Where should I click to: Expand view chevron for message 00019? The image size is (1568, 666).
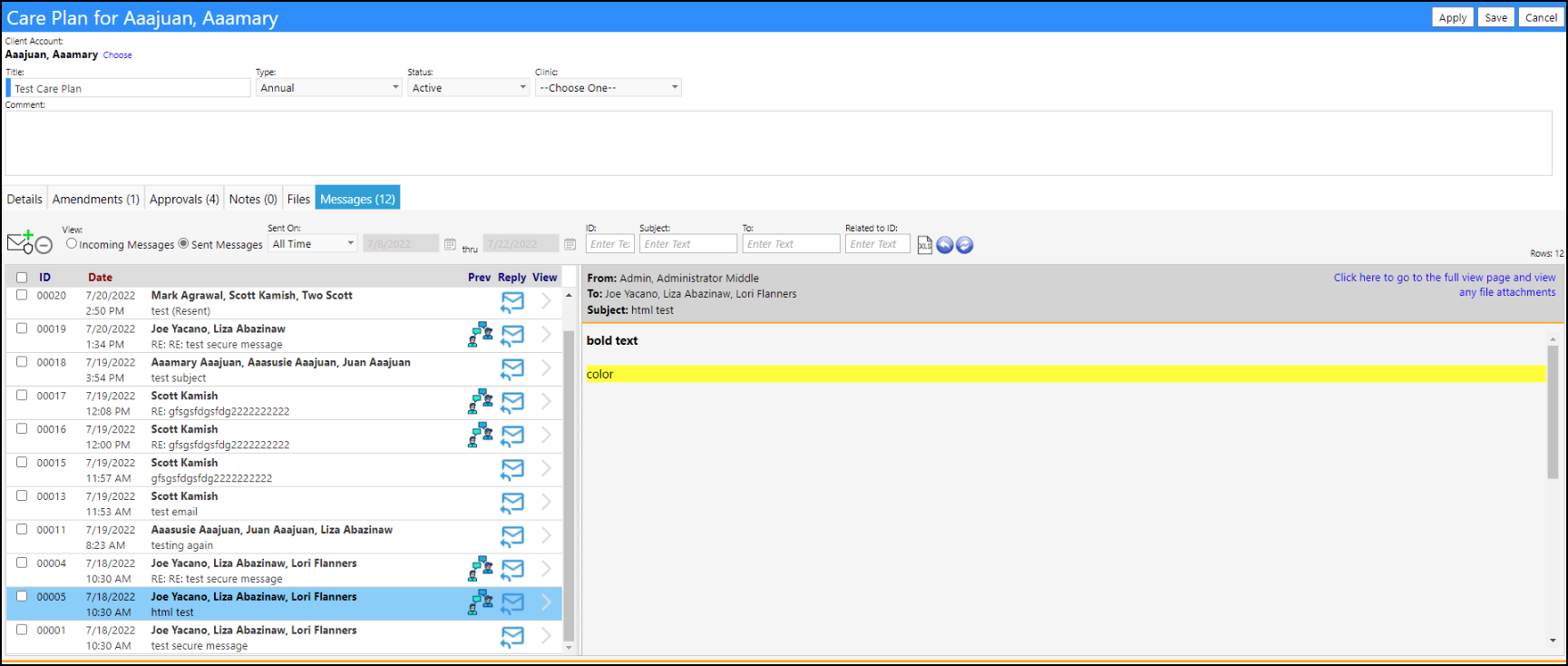[546, 335]
